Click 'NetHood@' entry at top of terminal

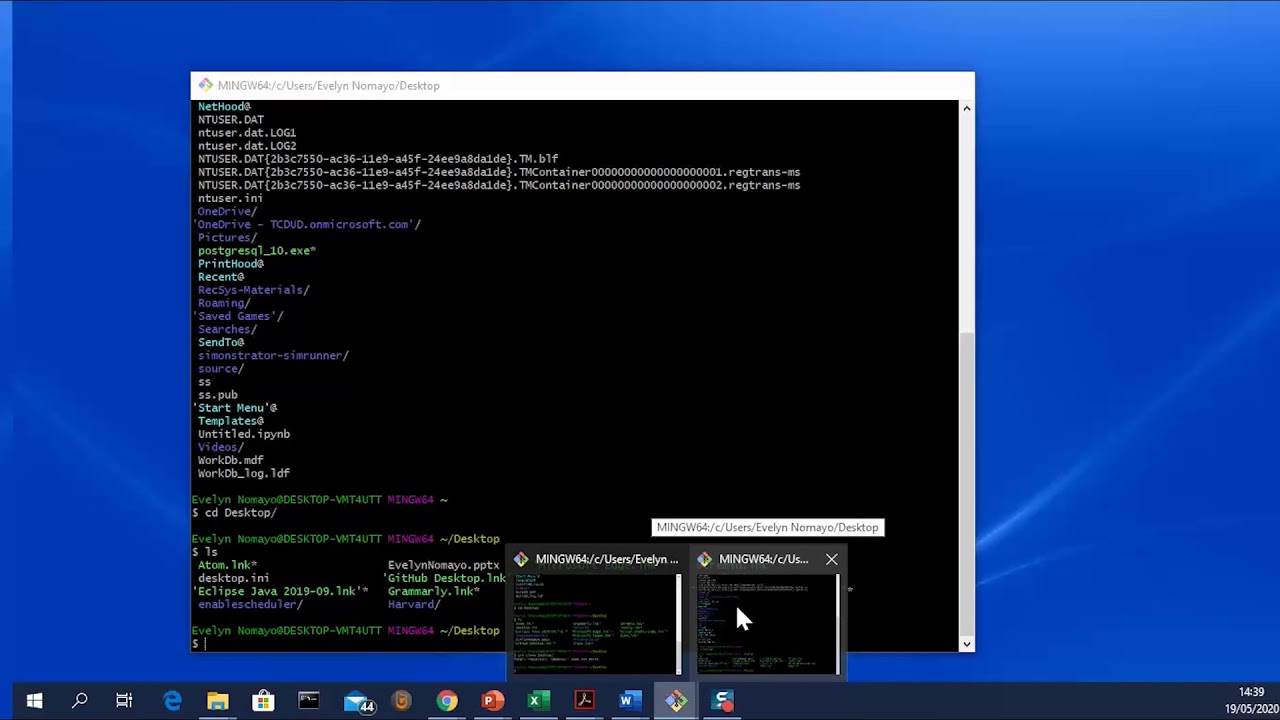(224, 106)
